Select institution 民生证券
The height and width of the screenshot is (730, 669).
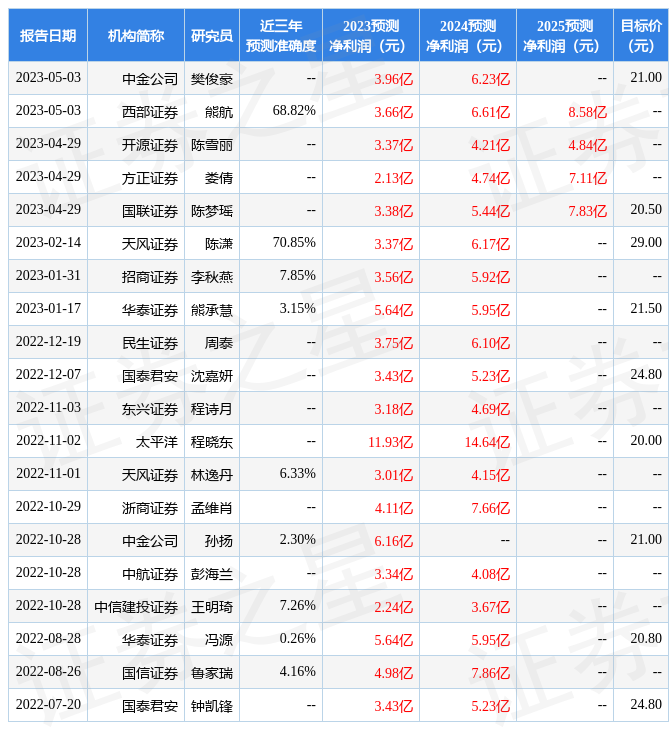150,343
